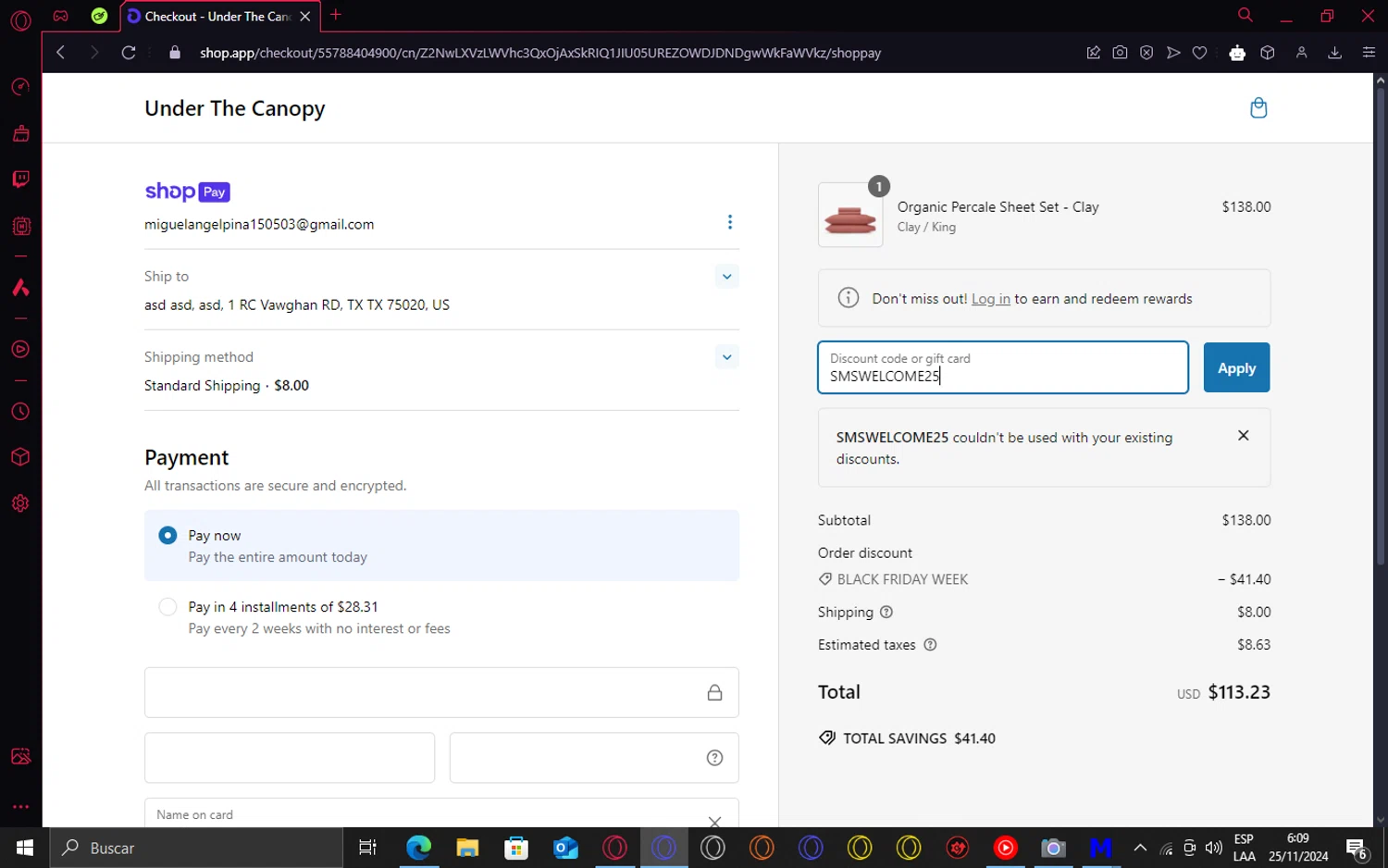
Task: Open the Shop Pay account three-dots menu
Action: point(730,222)
